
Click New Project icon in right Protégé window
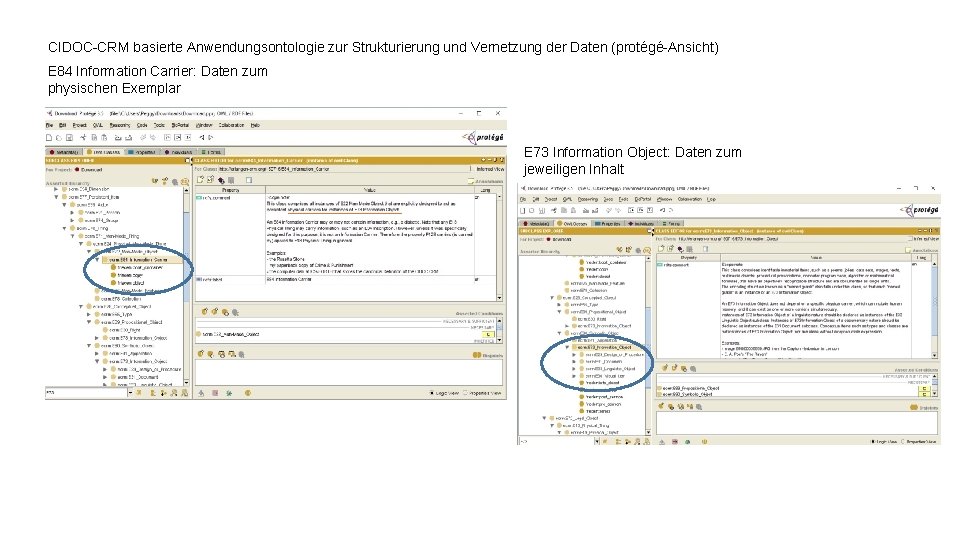tap(523, 210)
